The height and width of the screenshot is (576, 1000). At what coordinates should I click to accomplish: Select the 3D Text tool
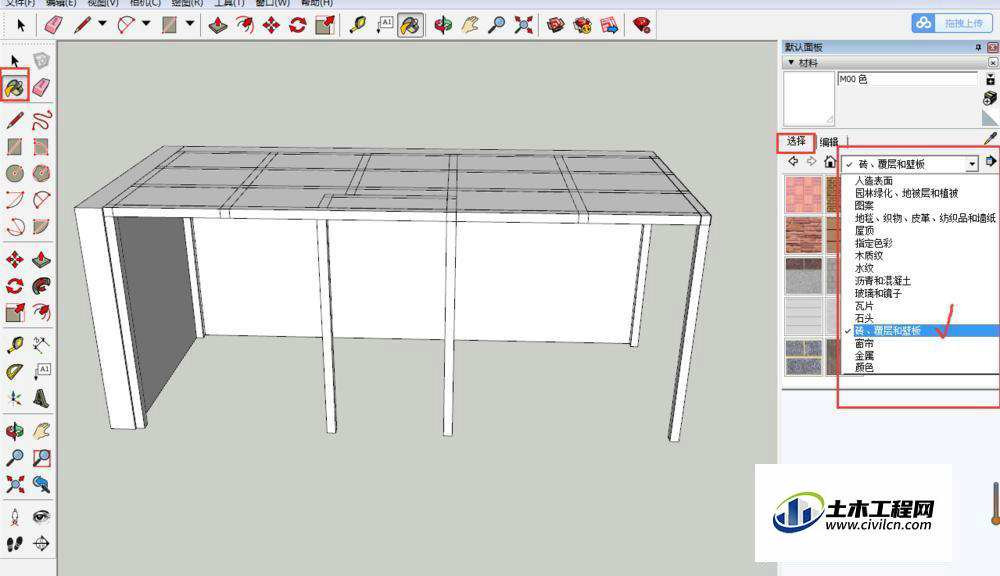pyautogui.click(x=41, y=399)
